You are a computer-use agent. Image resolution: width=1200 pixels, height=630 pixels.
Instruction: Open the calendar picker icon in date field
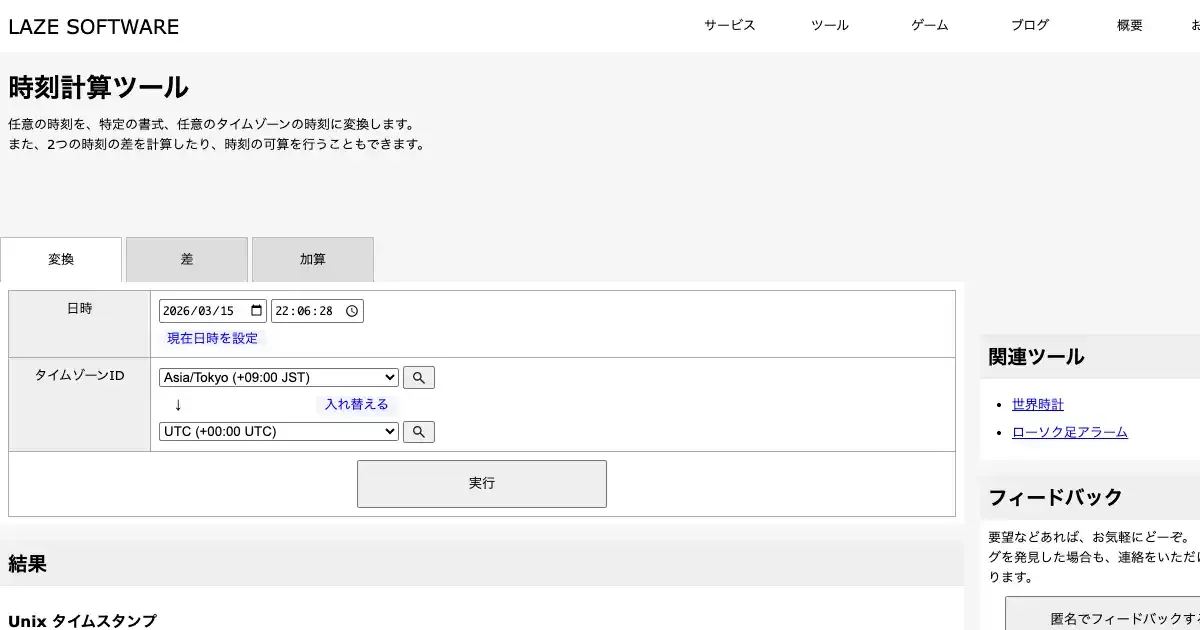pos(256,311)
